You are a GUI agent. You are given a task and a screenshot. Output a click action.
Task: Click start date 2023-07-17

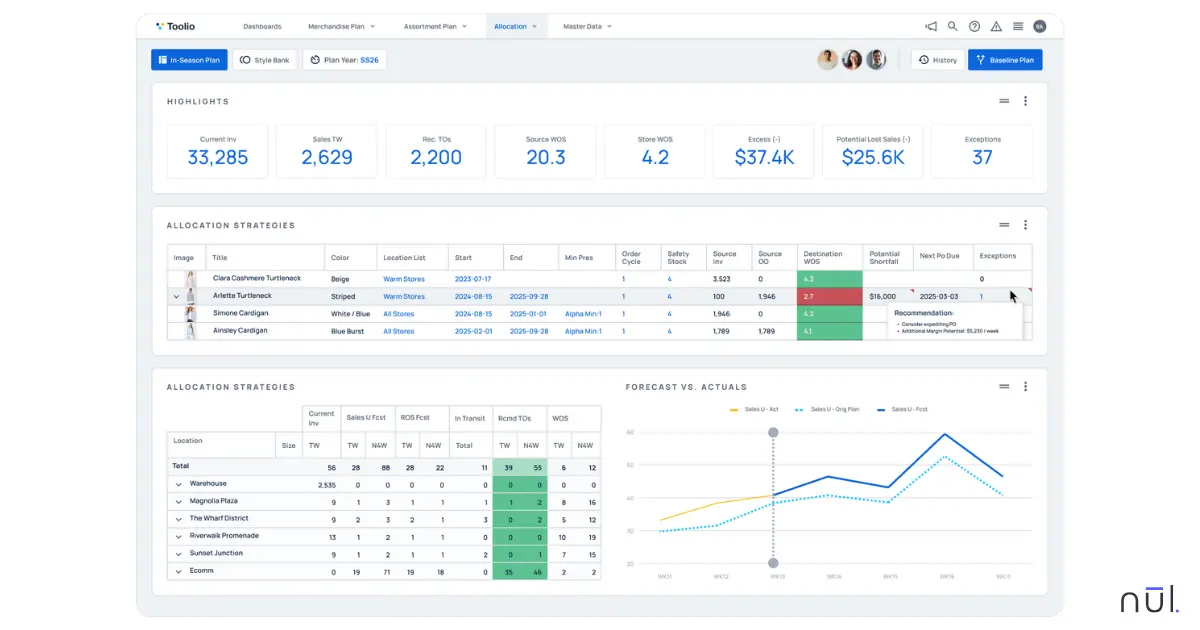click(x=474, y=279)
